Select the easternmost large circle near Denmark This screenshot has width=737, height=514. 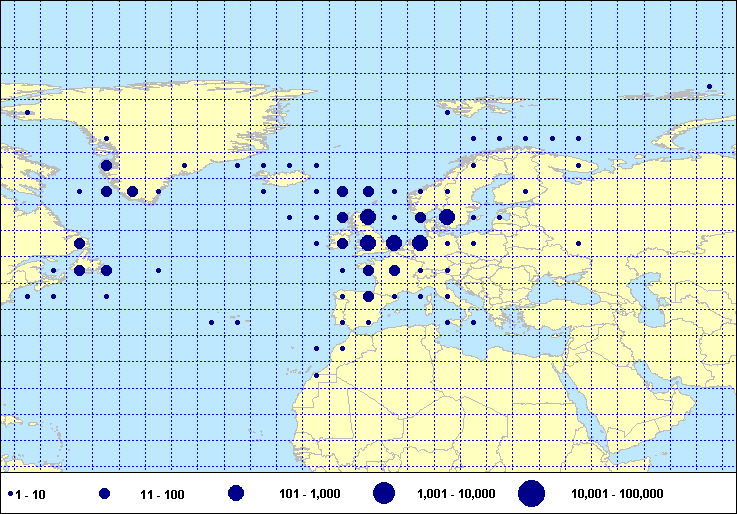(x=446, y=217)
